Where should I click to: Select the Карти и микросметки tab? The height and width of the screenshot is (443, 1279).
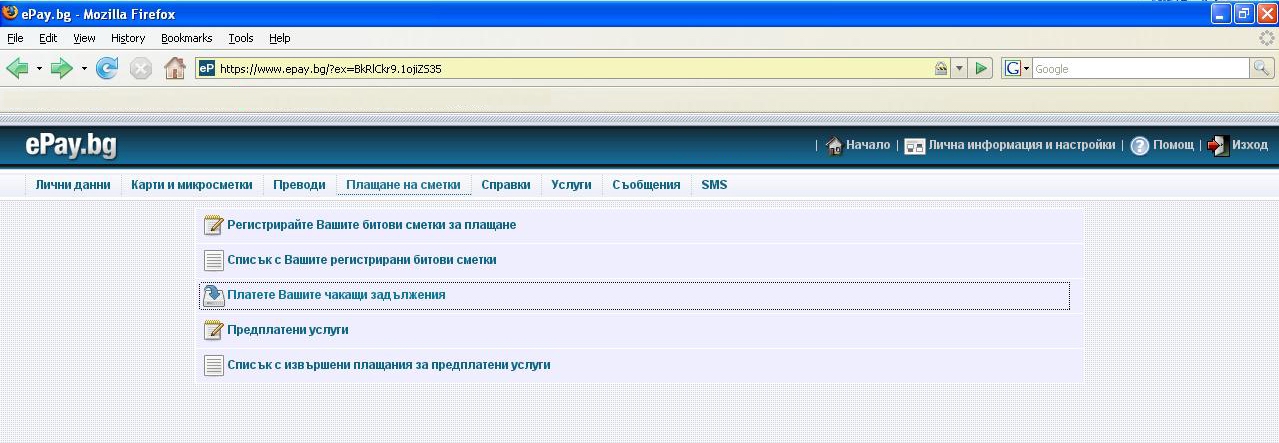(192, 185)
